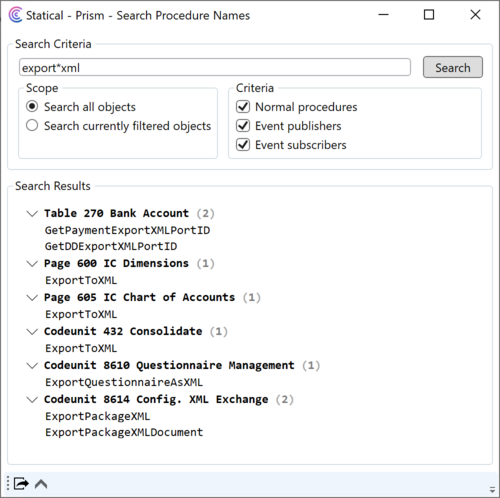The image size is (500, 498).
Task: Click the 'Table 270 Bank Account' header text
Action: tap(116, 213)
